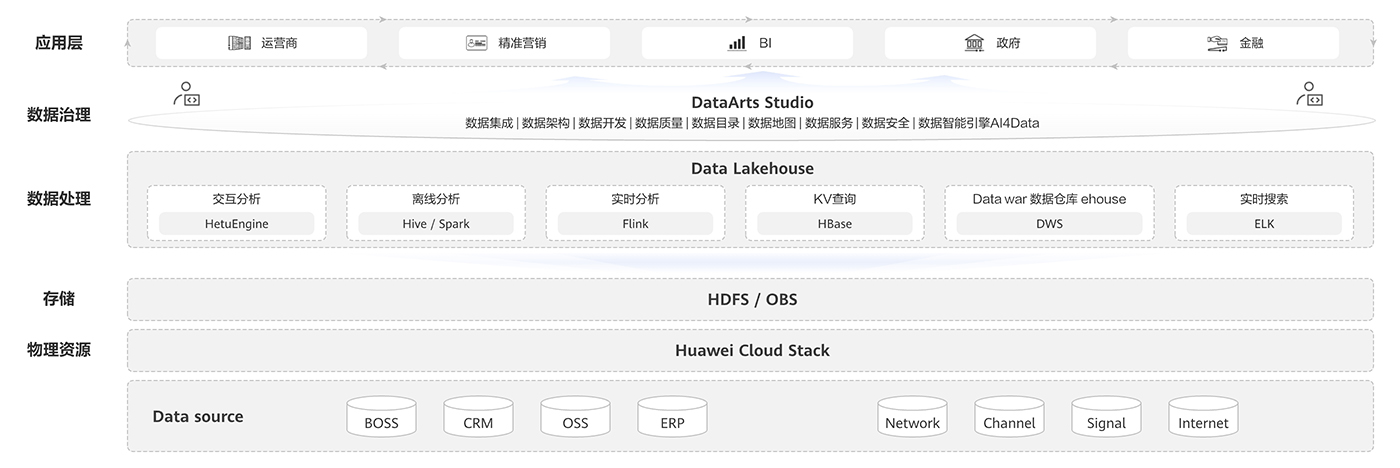
Task: Click 数据地图 in the DataArts feature list
Action: click(772, 123)
